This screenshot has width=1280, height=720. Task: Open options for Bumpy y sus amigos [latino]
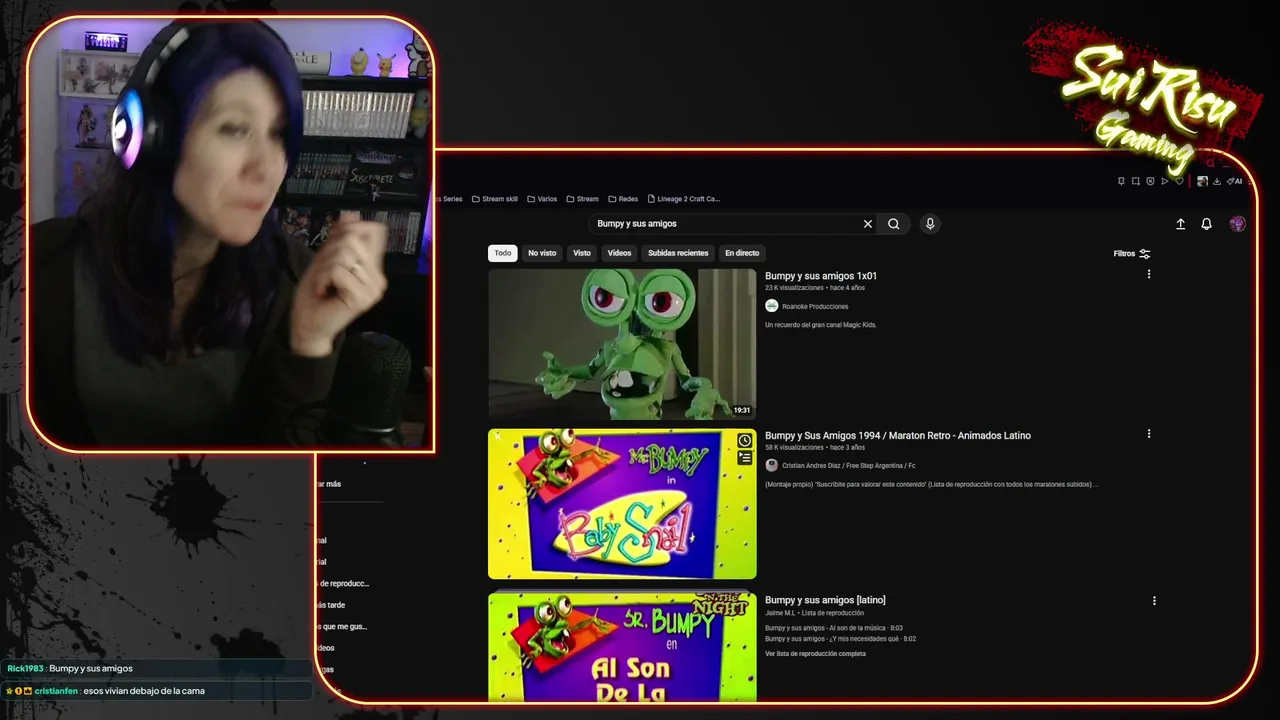coord(1154,601)
